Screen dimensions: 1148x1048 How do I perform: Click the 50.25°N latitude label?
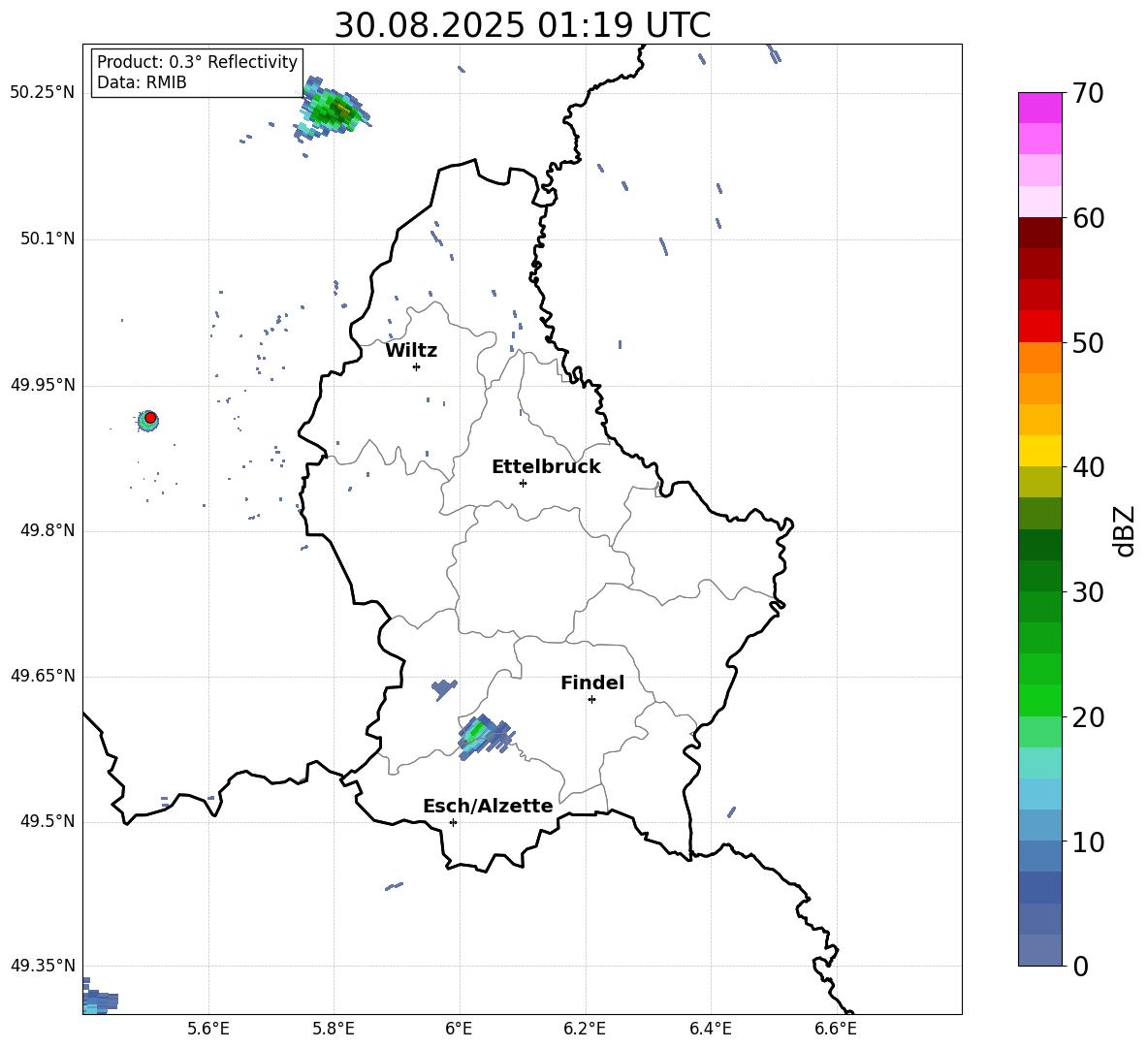coord(43,93)
